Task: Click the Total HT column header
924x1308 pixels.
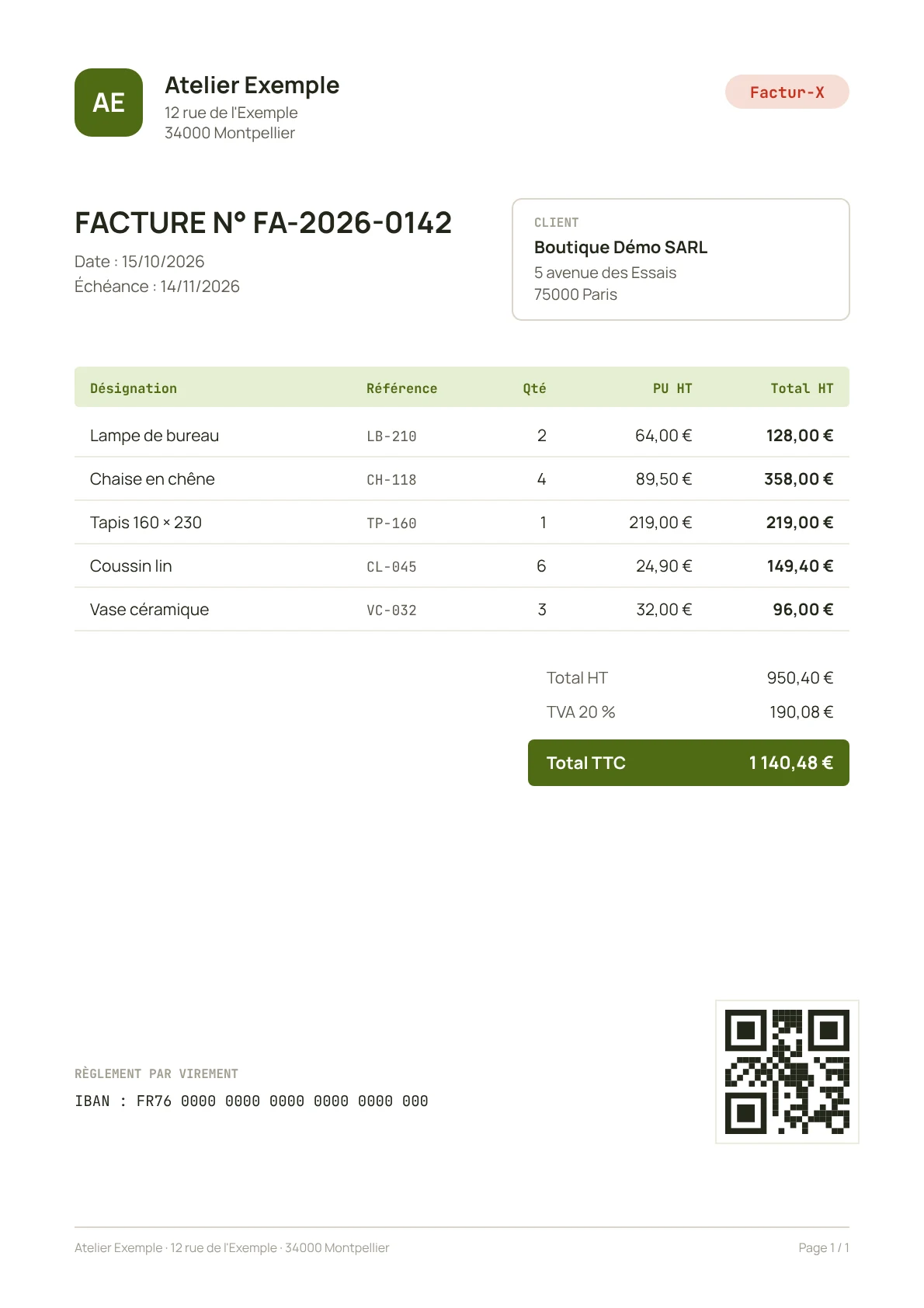Action: [802, 388]
